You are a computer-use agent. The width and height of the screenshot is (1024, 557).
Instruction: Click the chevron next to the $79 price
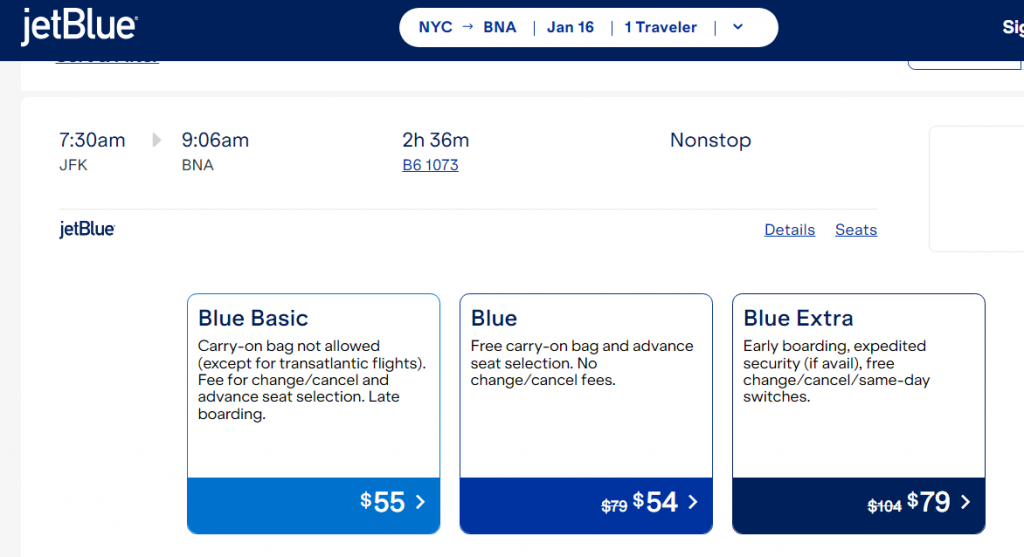966,502
